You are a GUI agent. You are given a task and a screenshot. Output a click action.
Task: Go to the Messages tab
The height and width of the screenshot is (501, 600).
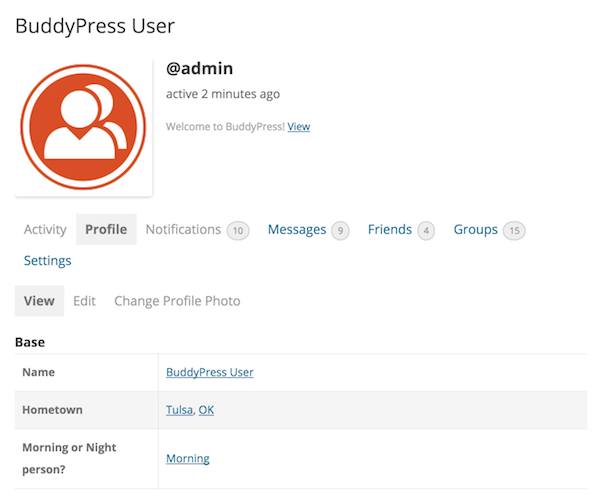coord(297,230)
